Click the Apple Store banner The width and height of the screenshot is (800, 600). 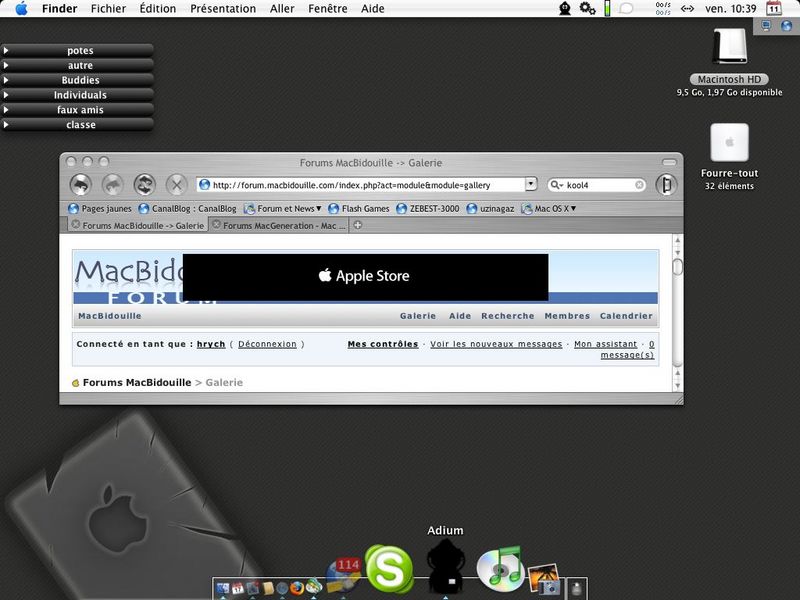coord(365,277)
